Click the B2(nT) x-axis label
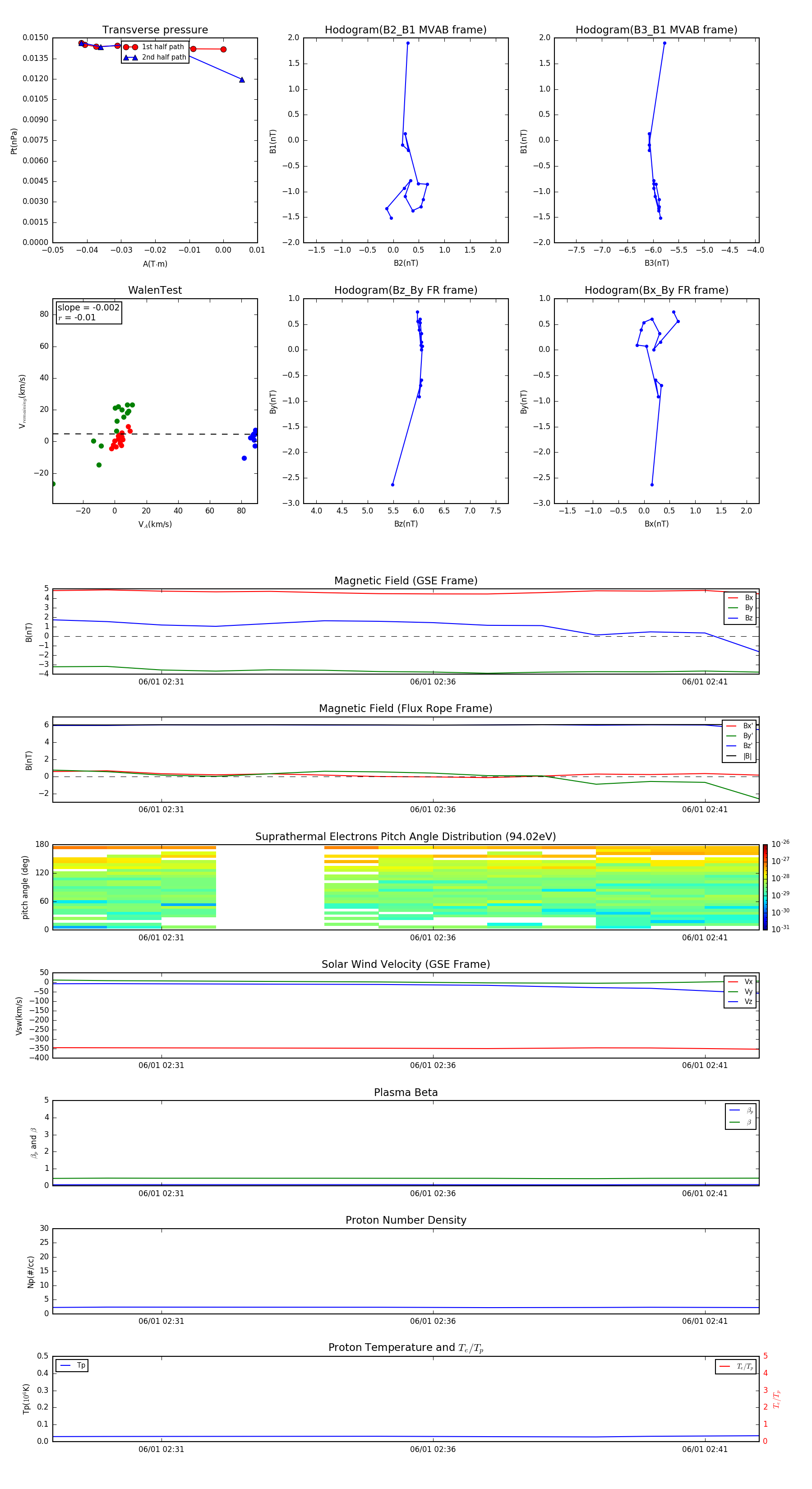 (406, 263)
